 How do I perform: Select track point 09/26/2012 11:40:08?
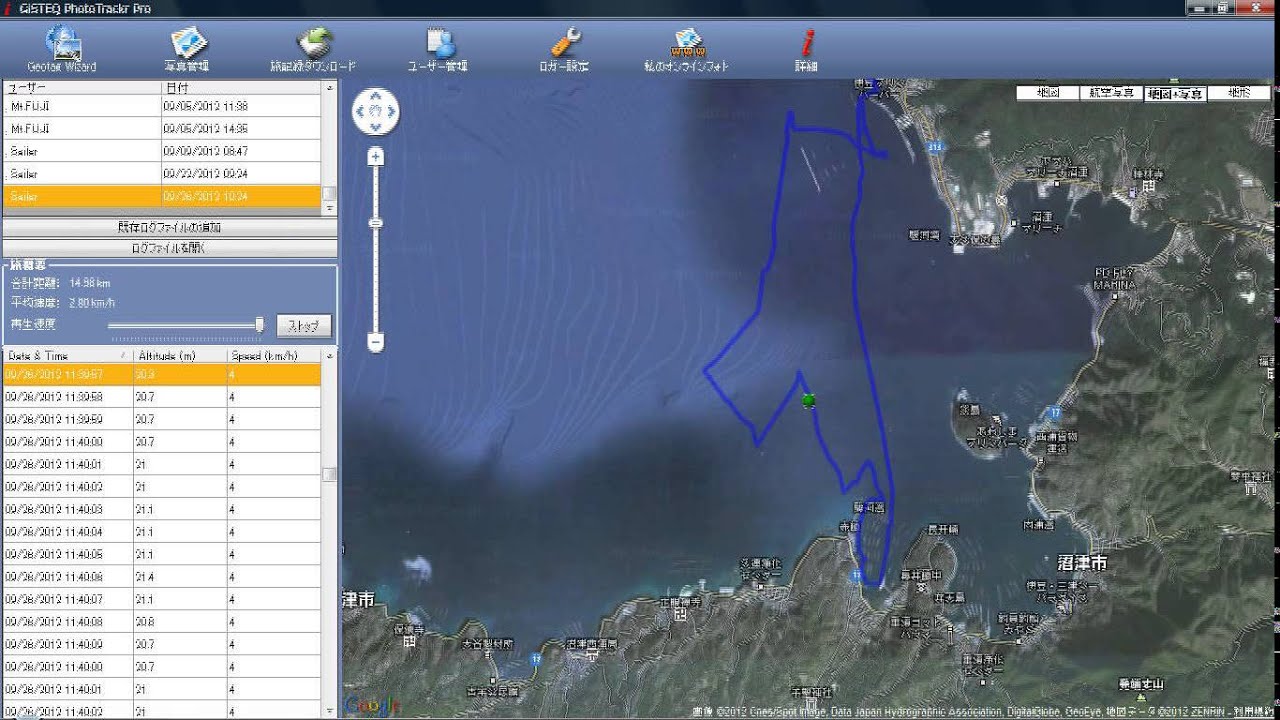[x=162, y=622]
